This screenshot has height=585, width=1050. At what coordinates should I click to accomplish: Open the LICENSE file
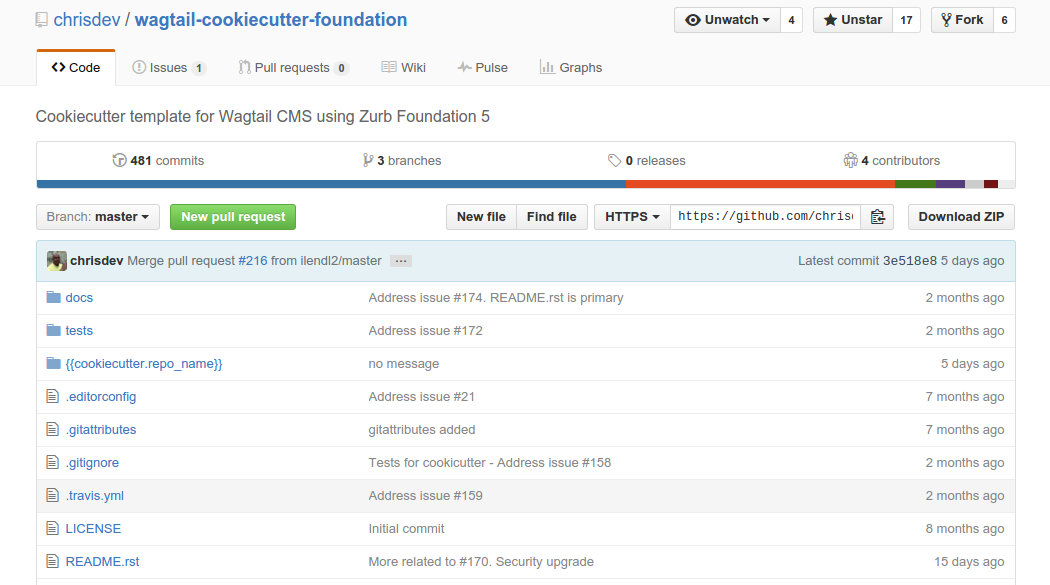(x=93, y=529)
